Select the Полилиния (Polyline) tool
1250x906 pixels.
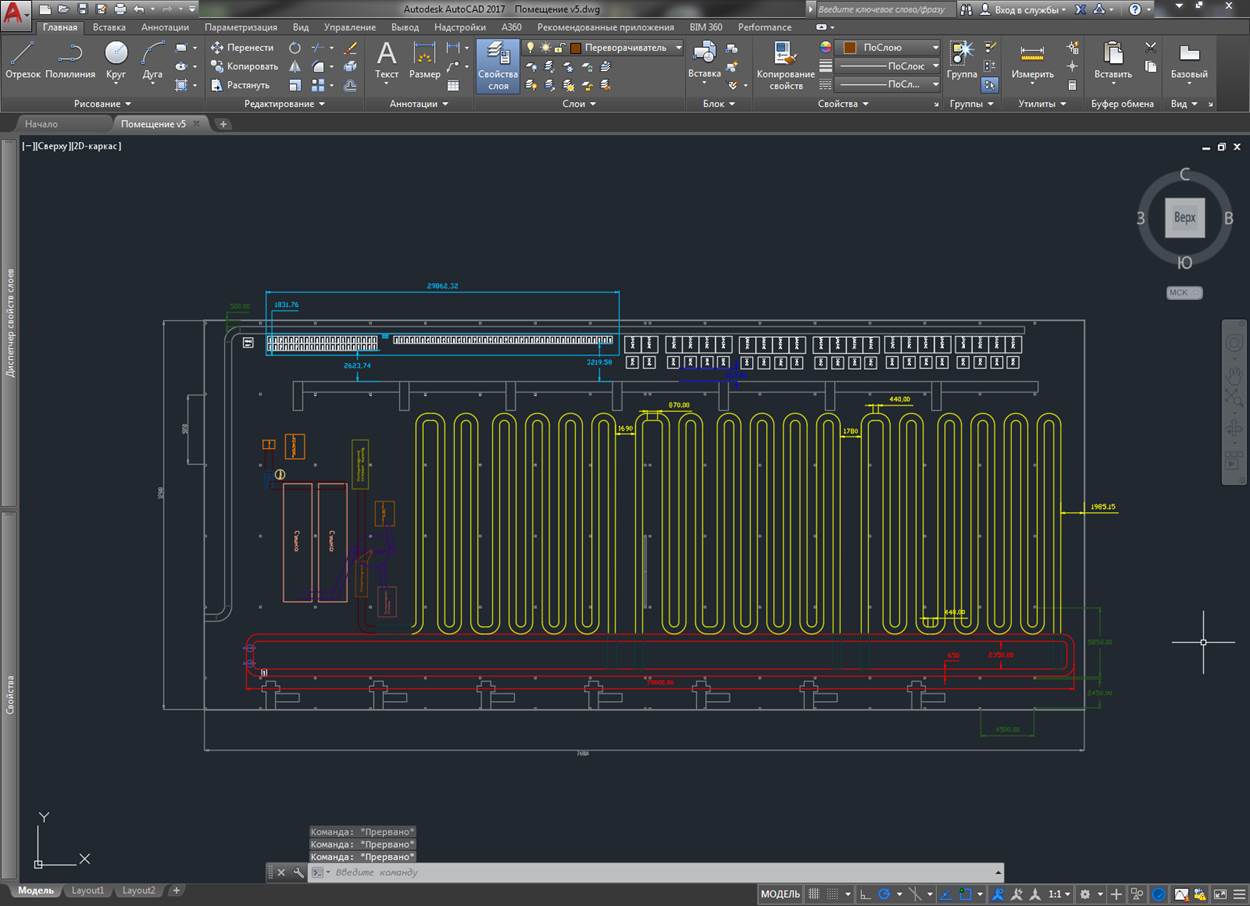click(70, 60)
